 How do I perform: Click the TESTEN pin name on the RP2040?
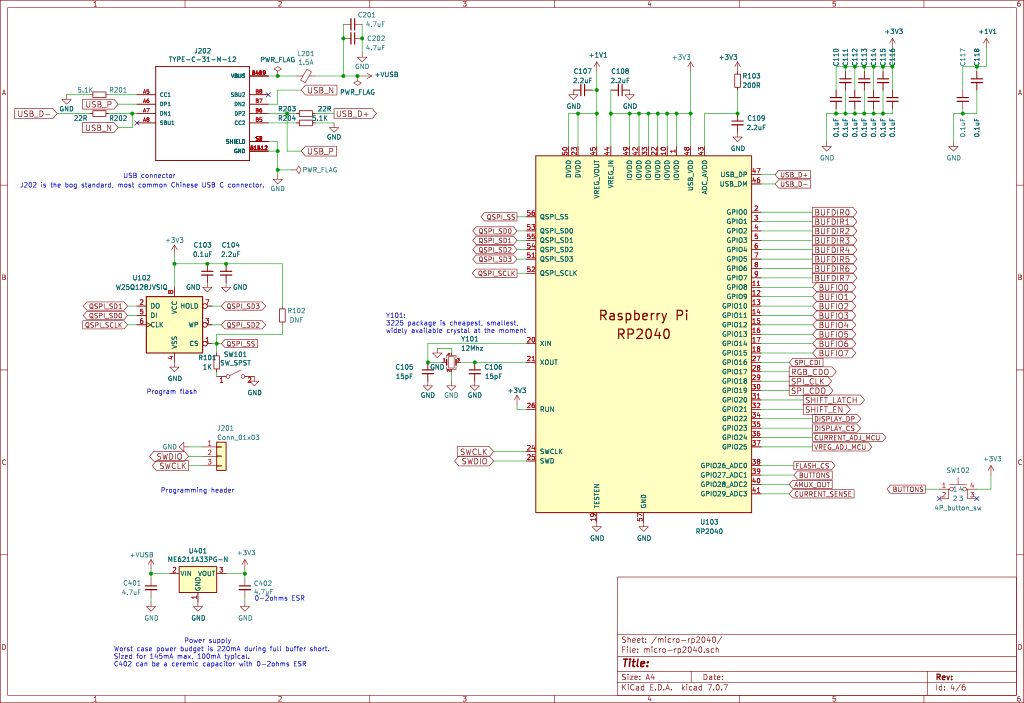click(x=596, y=497)
